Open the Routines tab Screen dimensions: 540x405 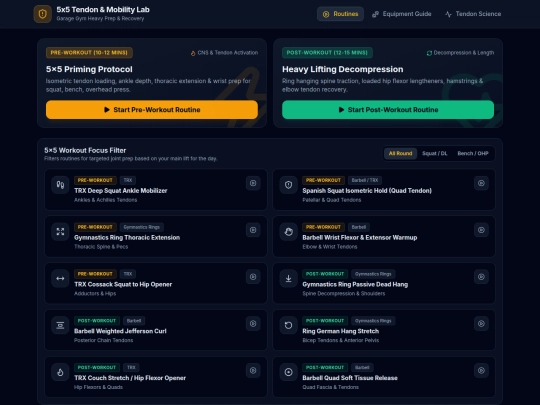tap(340, 14)
